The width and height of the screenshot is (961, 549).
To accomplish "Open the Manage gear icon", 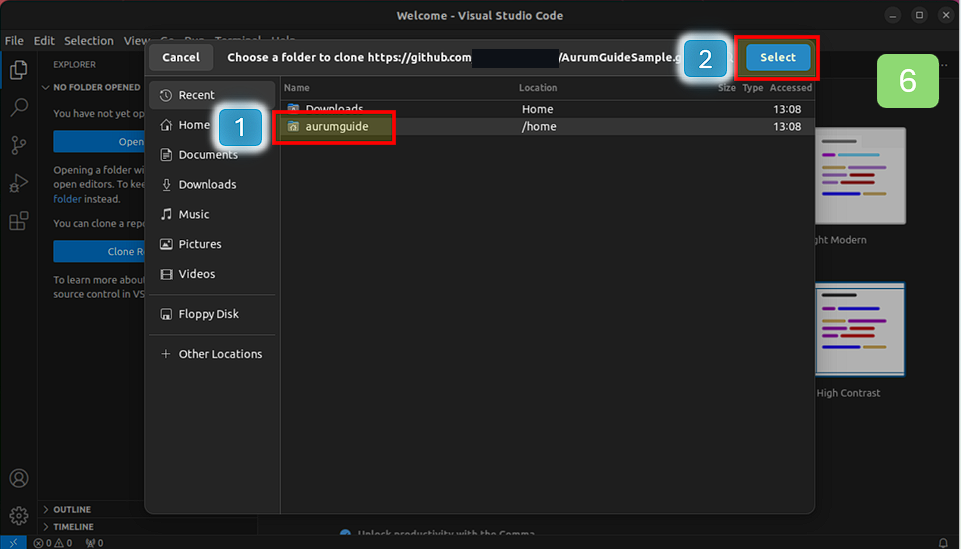I will (x=18, y=516).
